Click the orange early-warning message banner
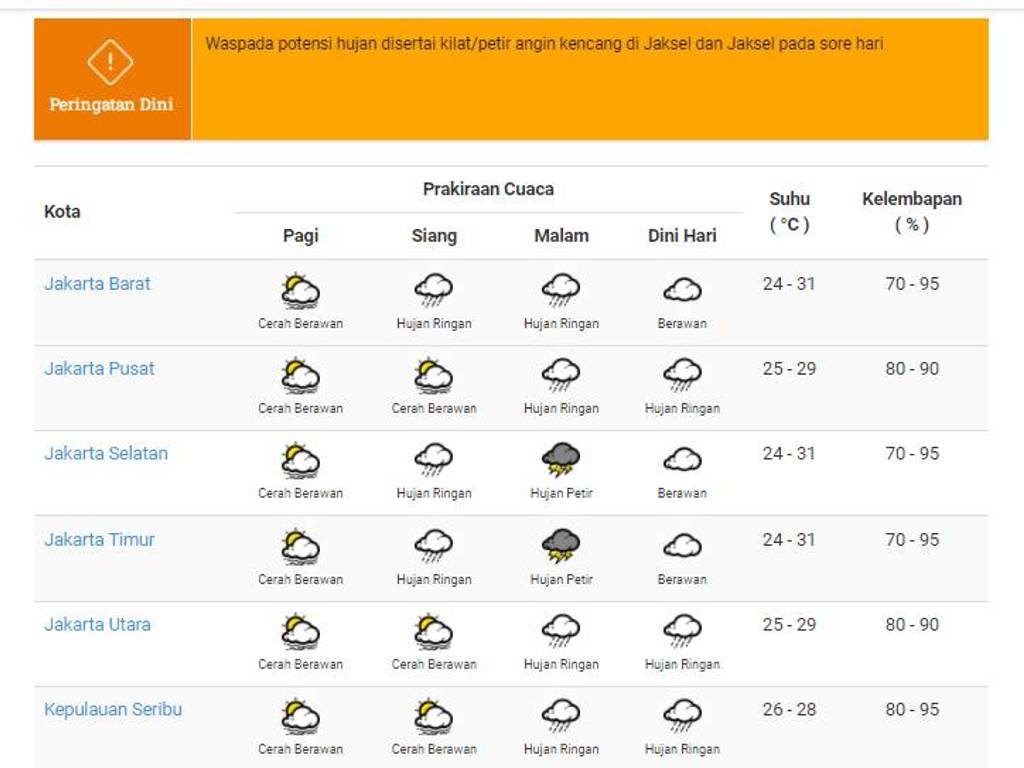This screenshot has height=768, width=1024. [x=589, y=79]
